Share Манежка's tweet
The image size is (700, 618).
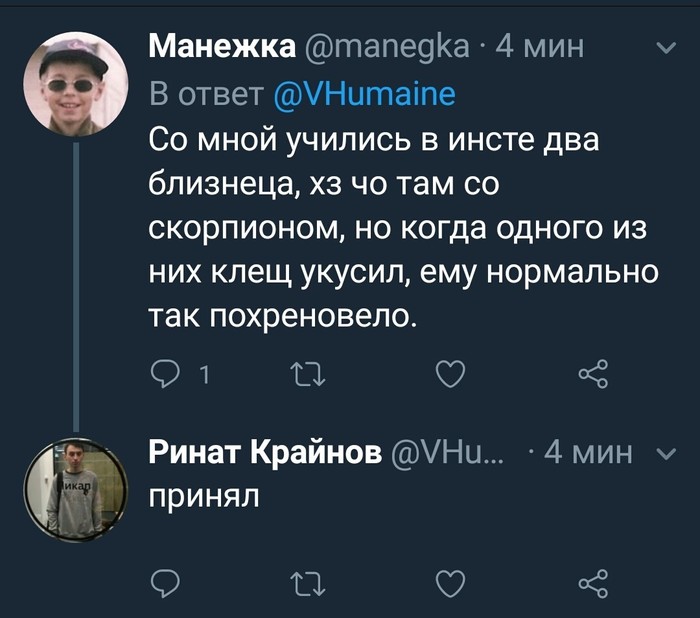[593, 376]
